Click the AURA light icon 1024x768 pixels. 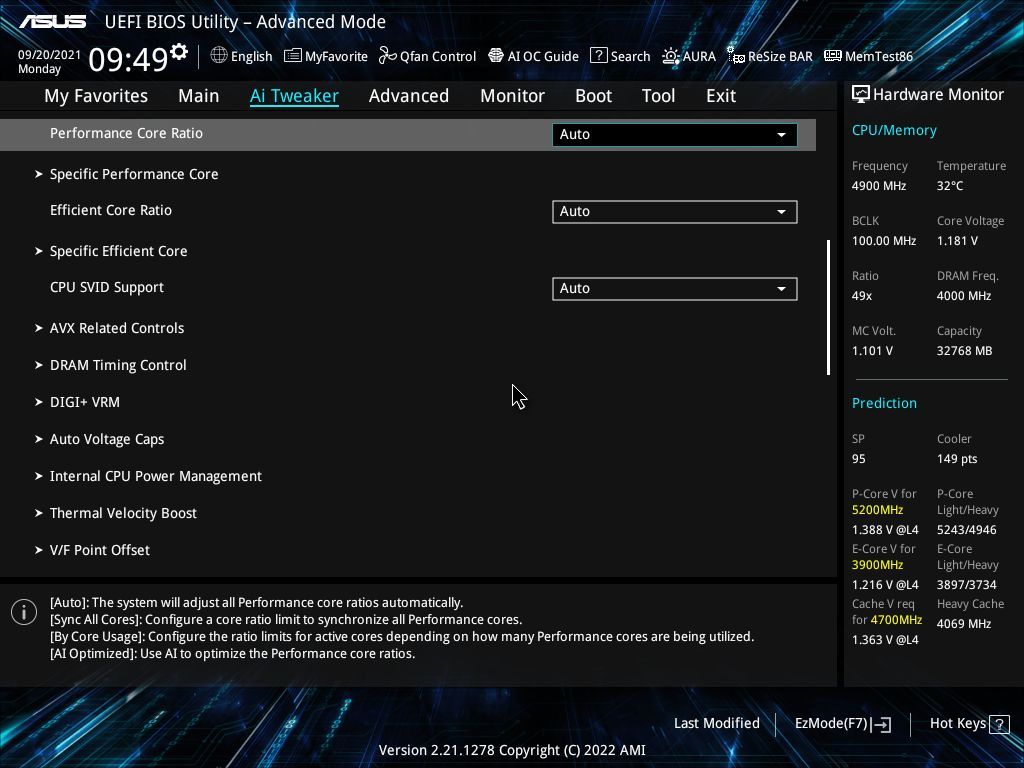pyautogui.click(x=671, y=56)
